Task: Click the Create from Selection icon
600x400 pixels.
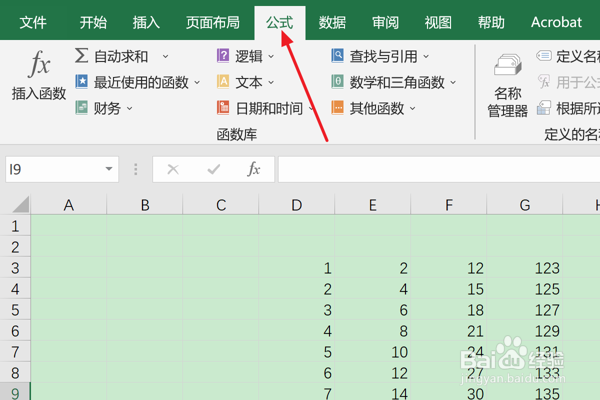Action: click(x=544, y=108)
